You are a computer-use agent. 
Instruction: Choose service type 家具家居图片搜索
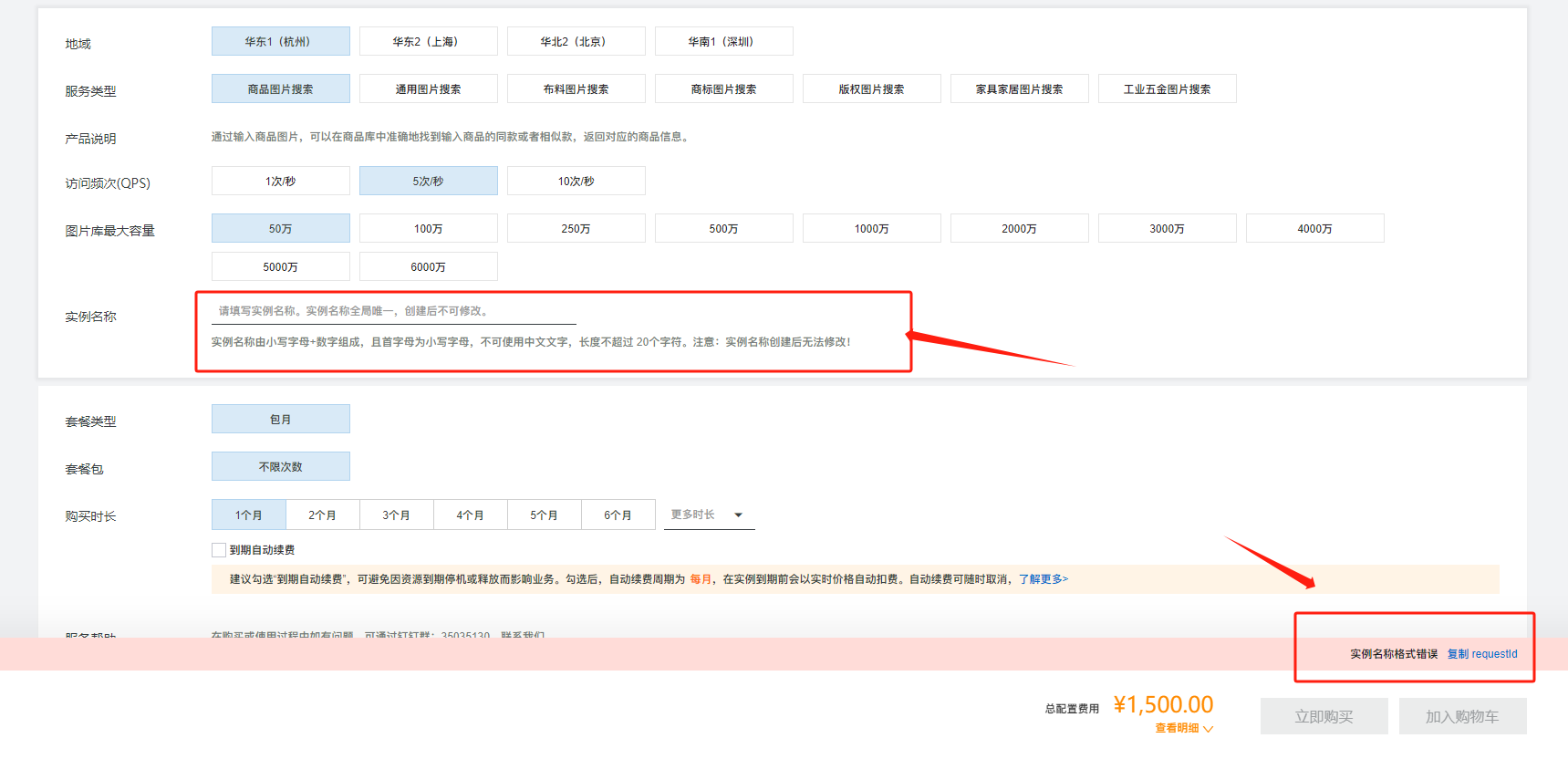pyautogui.click(x=1020, y=88)
